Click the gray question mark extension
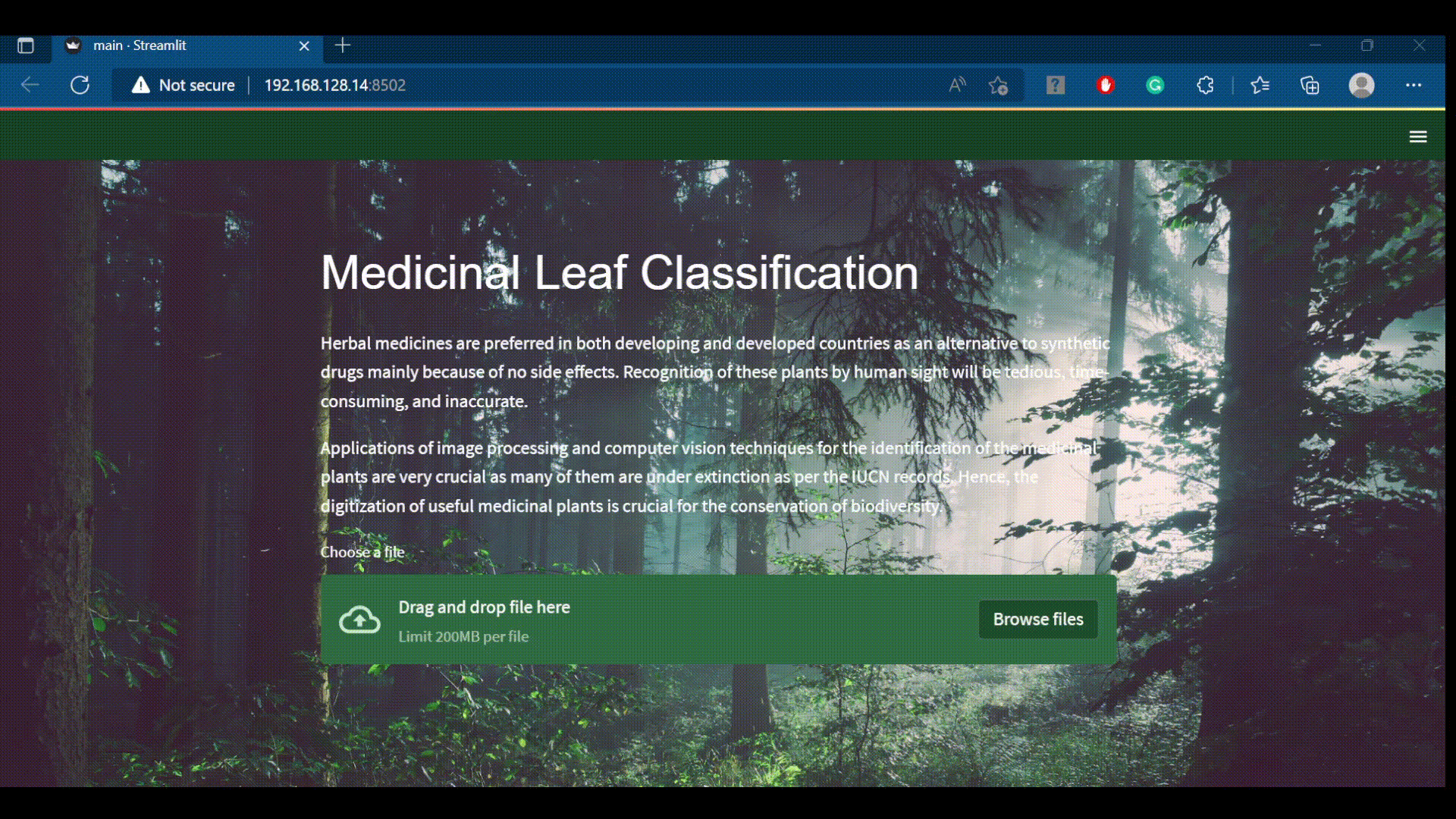 tap(1055, 85)
